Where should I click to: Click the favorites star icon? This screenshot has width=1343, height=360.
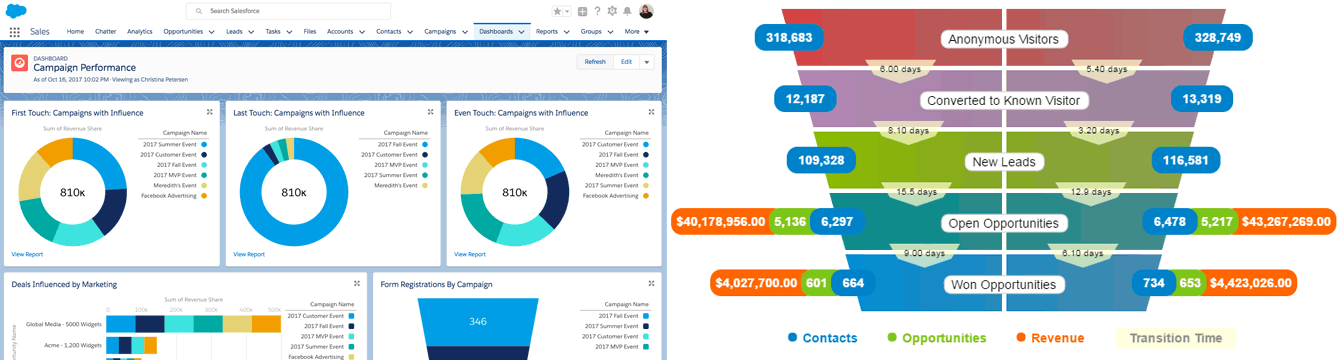(x=558, y=11)
